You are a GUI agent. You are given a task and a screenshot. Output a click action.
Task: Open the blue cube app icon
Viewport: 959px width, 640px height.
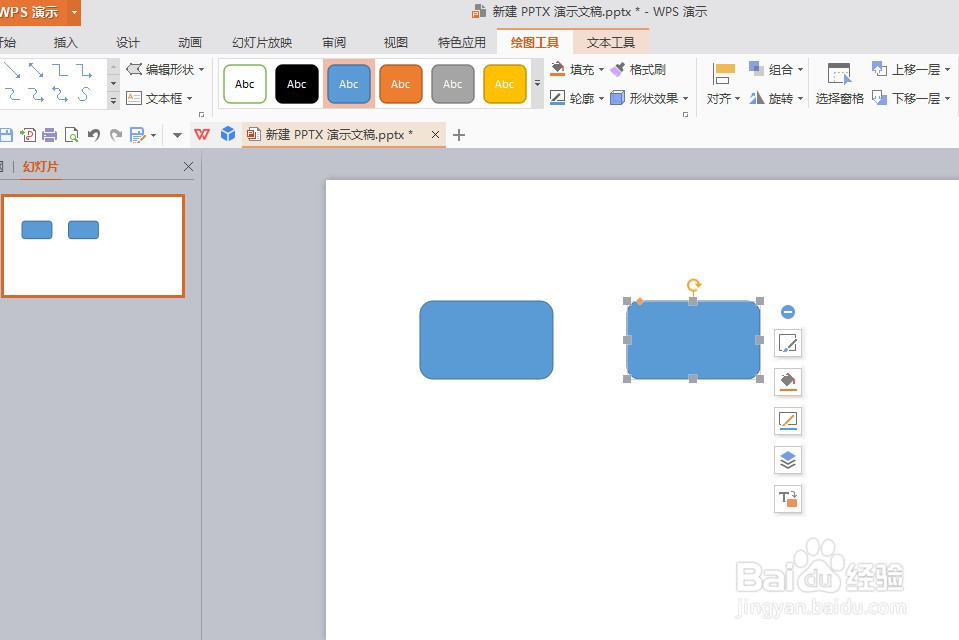tap(228, 134)
